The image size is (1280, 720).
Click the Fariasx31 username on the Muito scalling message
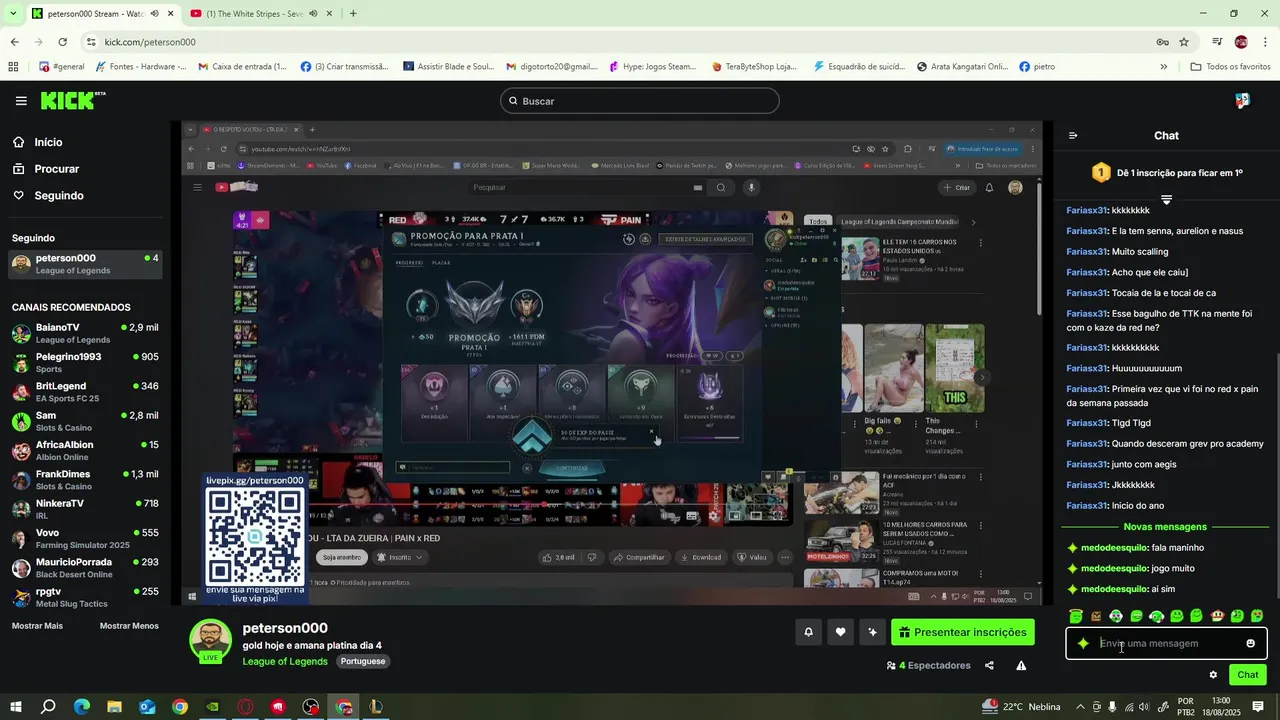pos(1087,252)
